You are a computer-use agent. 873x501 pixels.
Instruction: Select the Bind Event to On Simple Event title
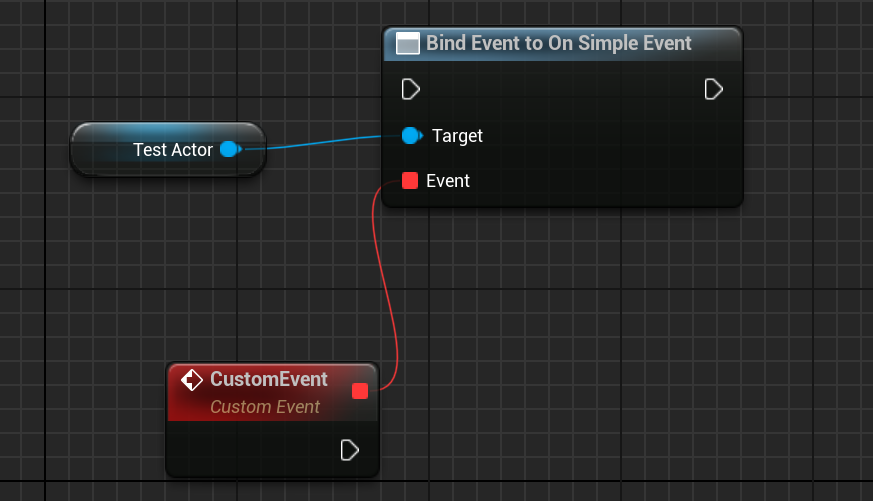click(558, 44)
